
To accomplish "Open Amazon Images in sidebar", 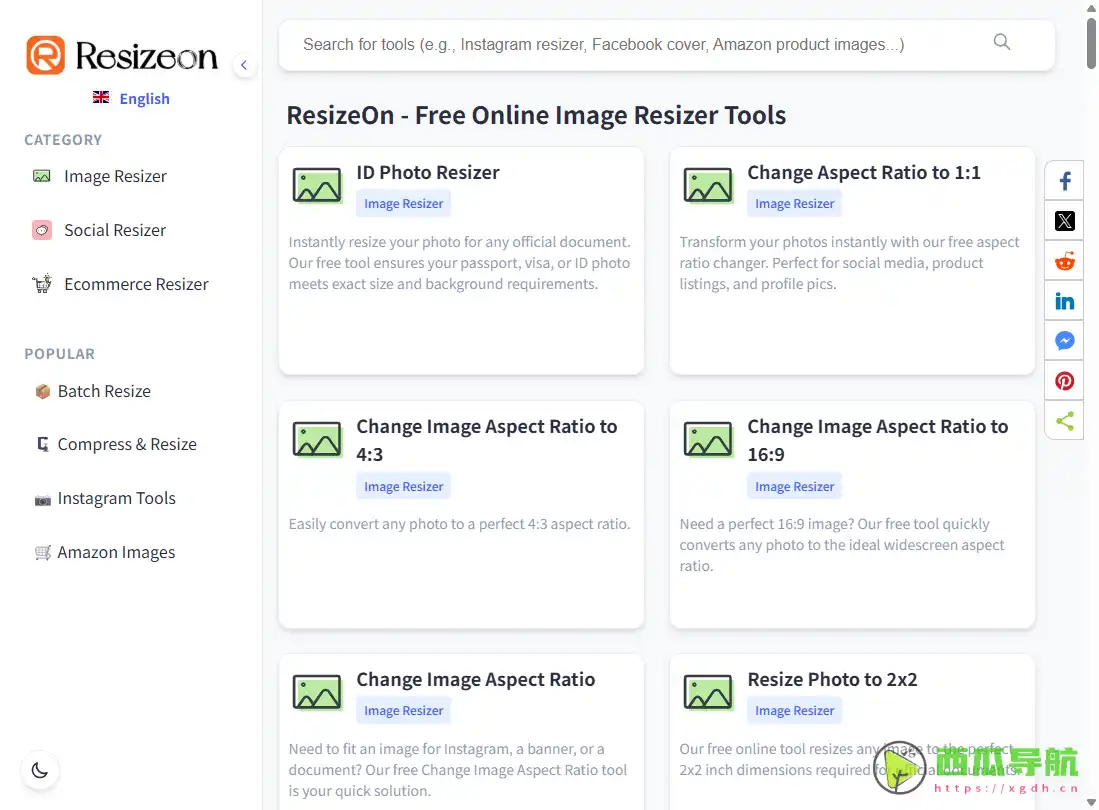I will [x=116, y=552].
